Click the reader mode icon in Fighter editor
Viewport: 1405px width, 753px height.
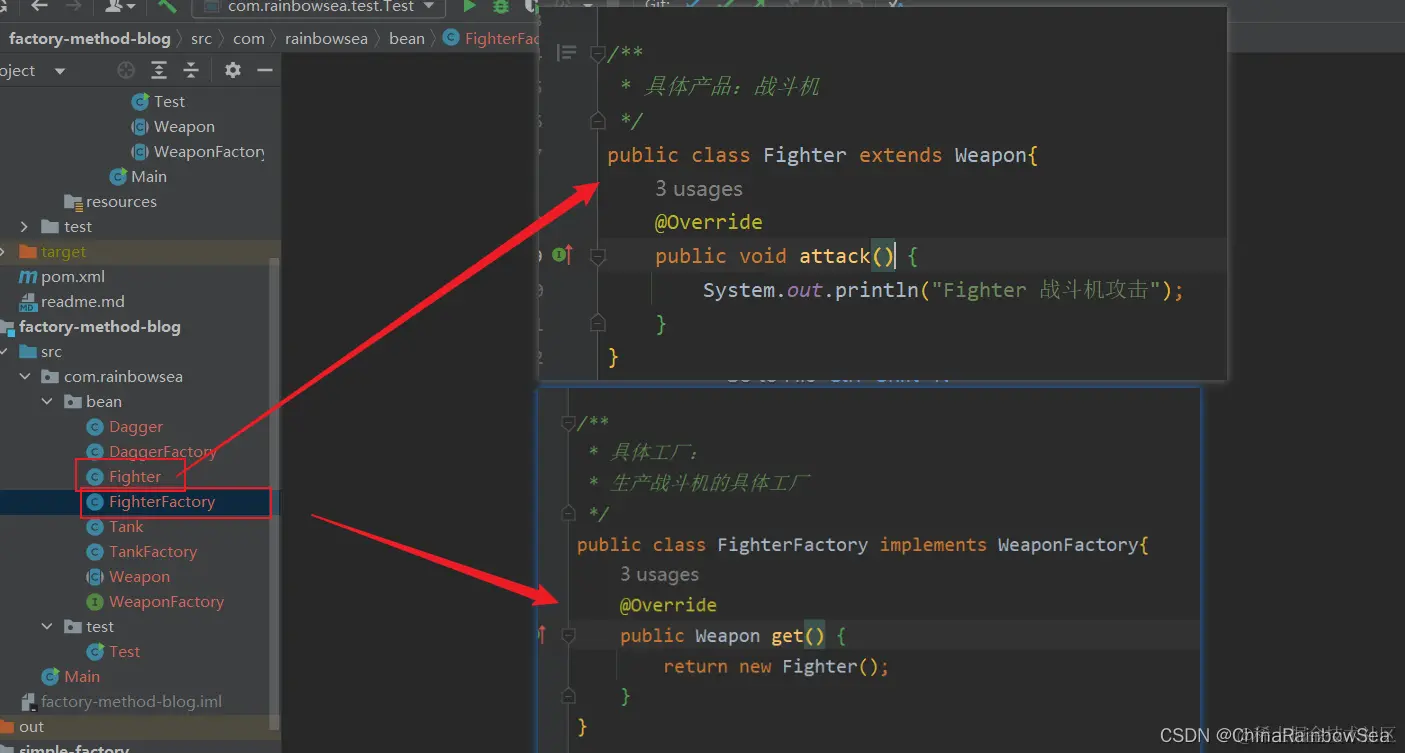pyautogui.click(x=567, y=52)
